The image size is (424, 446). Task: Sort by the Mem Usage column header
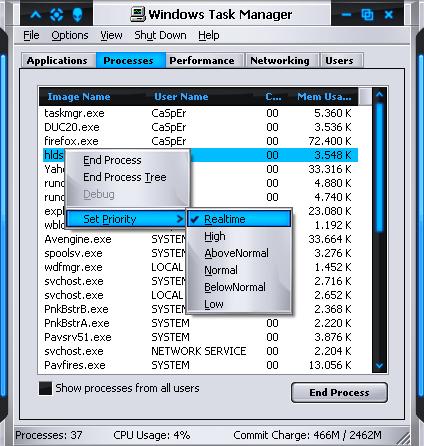(x=324, y=97)
